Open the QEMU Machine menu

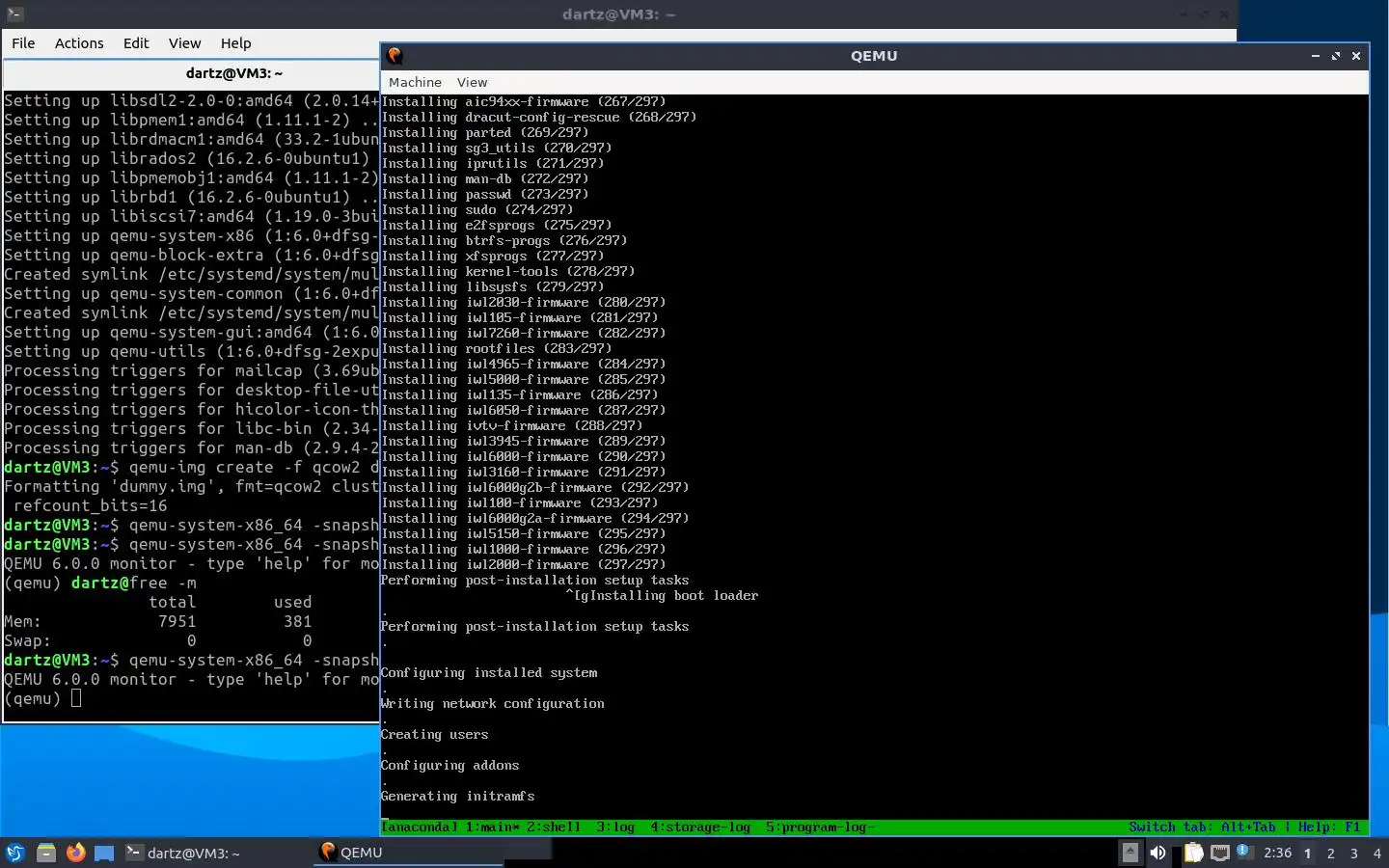(415, 82)
